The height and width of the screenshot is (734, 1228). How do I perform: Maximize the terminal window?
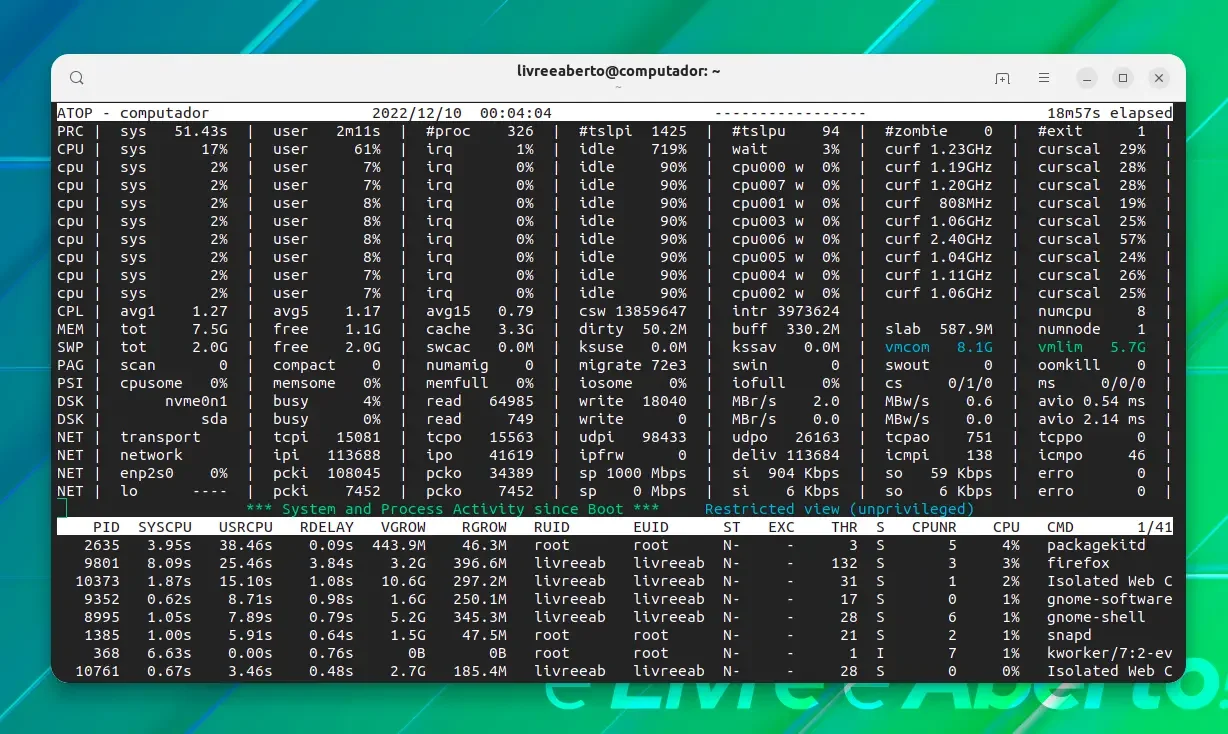(x=1123, y=78)
